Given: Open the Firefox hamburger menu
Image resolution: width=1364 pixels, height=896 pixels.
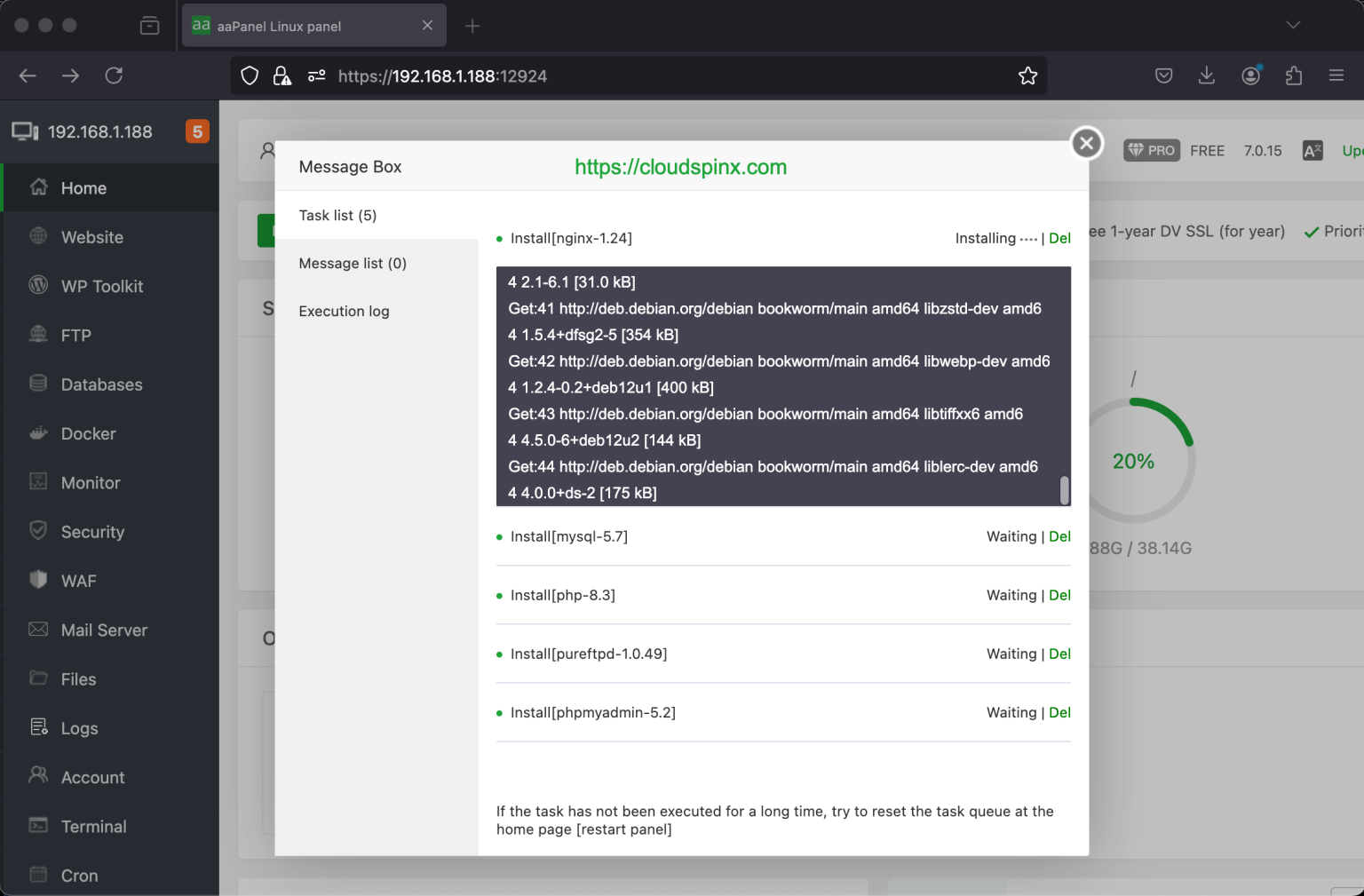Looking at the screenshot, I should click(x=1336, y=75).
